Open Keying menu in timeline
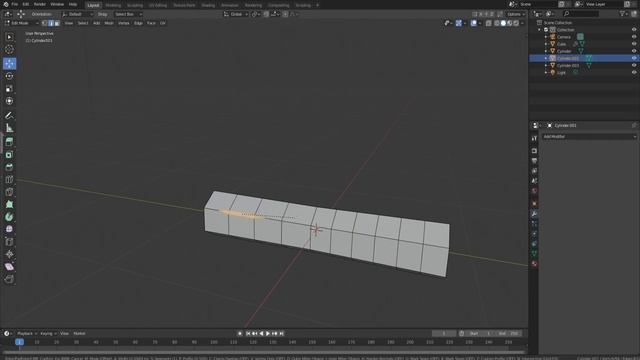Image resolution: width=640 pixels, height=360 pixels. [48, 333]
